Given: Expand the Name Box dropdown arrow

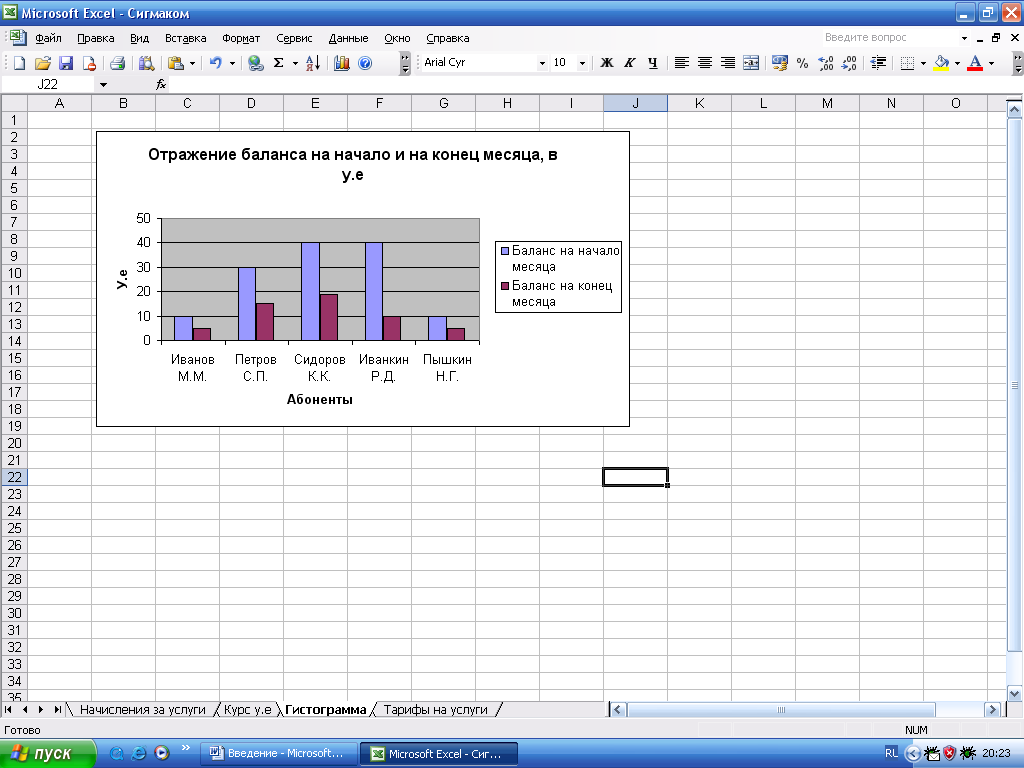Looking at the screenshot, I should (x=102, y=85).
